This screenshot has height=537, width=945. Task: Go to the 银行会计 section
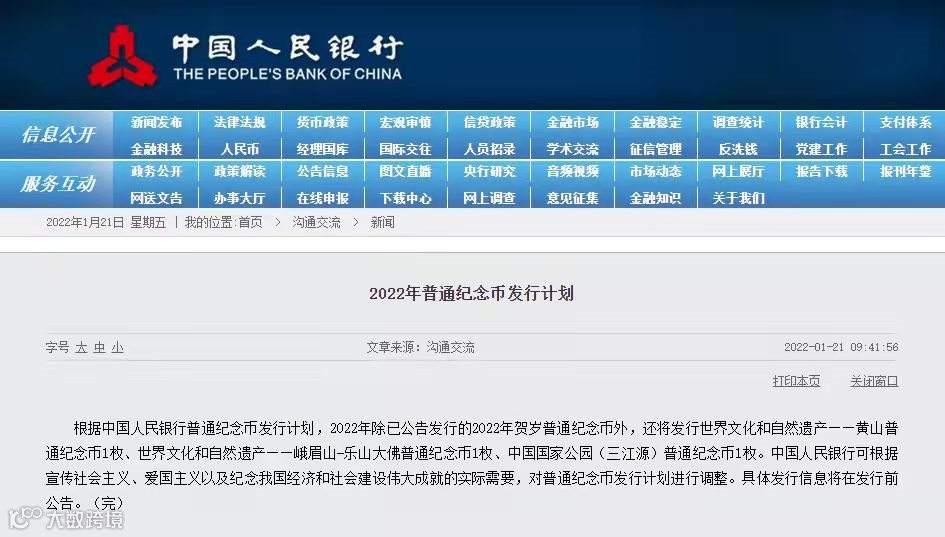point(821,122)
